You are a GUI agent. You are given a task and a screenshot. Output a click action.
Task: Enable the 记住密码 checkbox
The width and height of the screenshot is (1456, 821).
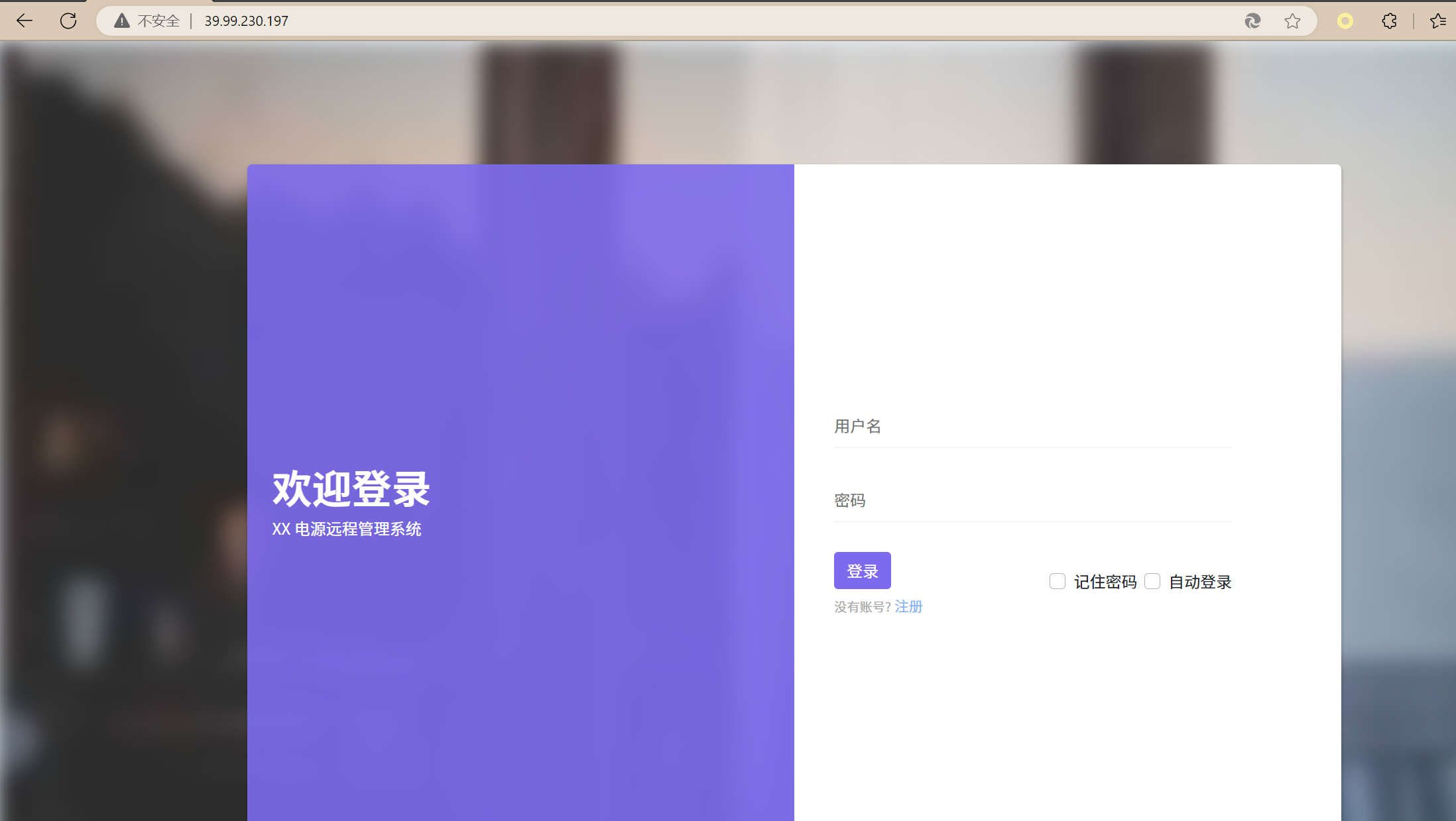pyautogui.click(x=1058, y=581)
